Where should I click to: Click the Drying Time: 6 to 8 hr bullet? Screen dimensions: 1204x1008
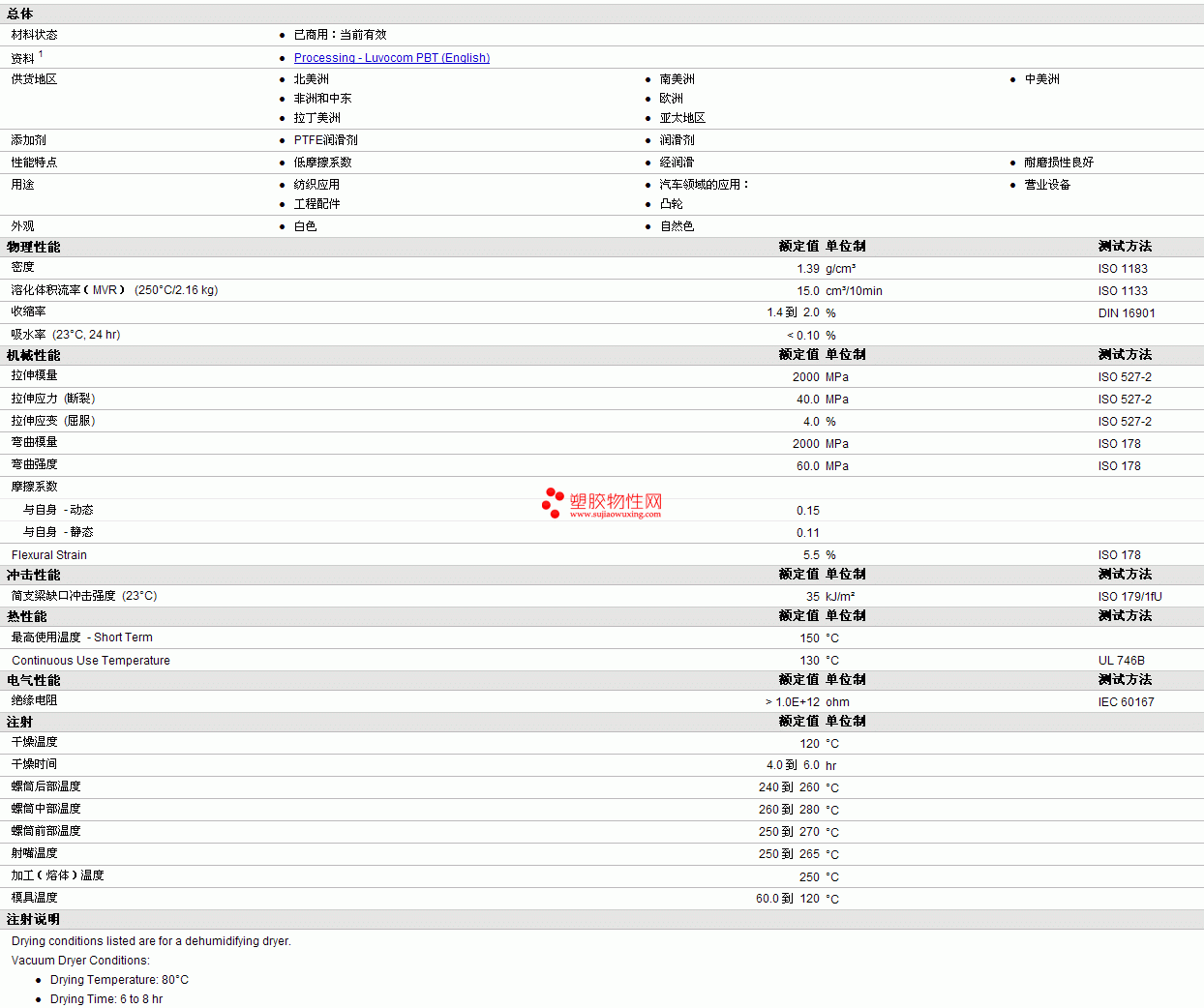point(106,999)
